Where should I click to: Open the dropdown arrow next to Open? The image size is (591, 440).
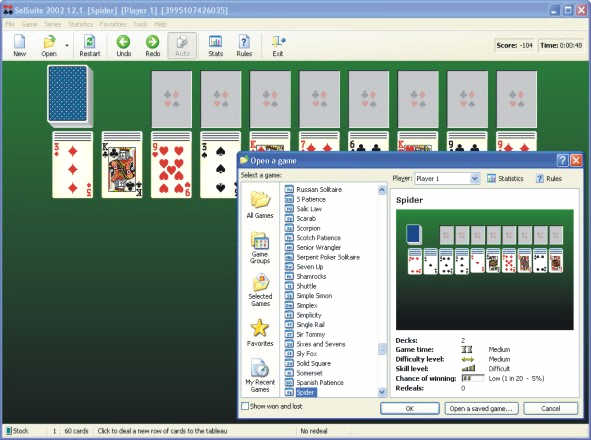click(x=67, y=46)
